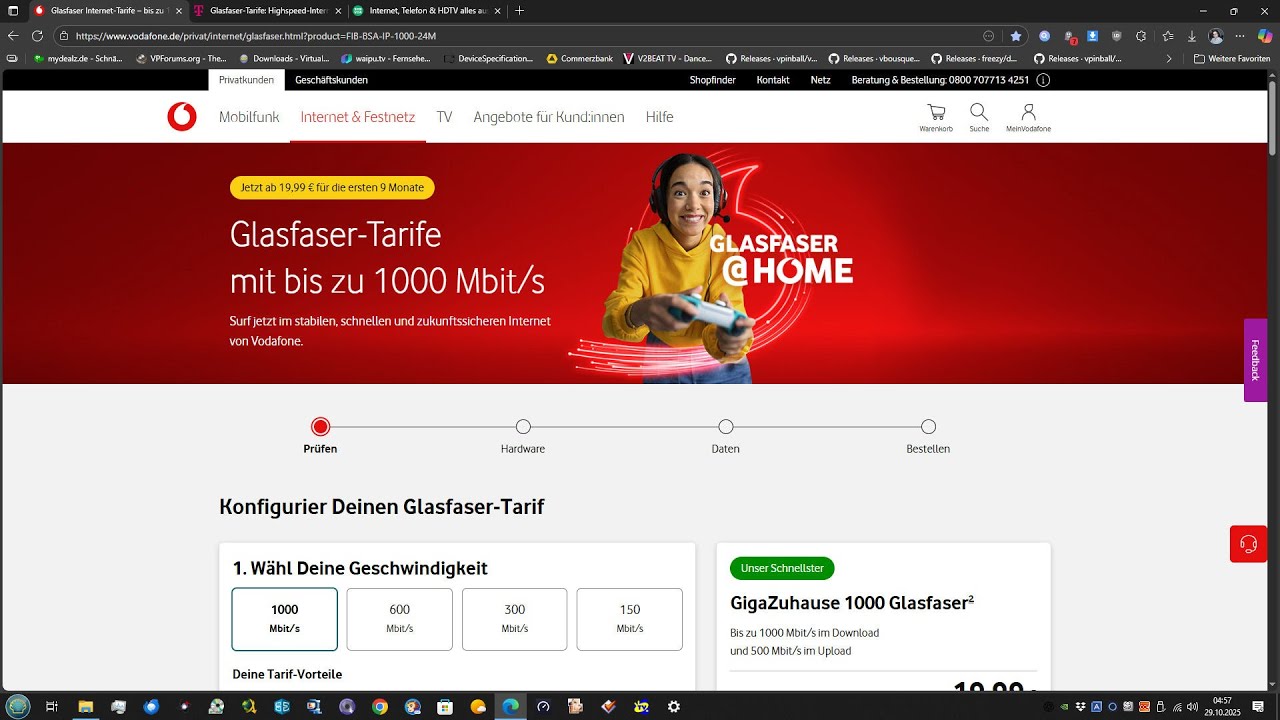1280x720 pixels.
Task: Click the Hardware step marker
Action: (523, 427)
